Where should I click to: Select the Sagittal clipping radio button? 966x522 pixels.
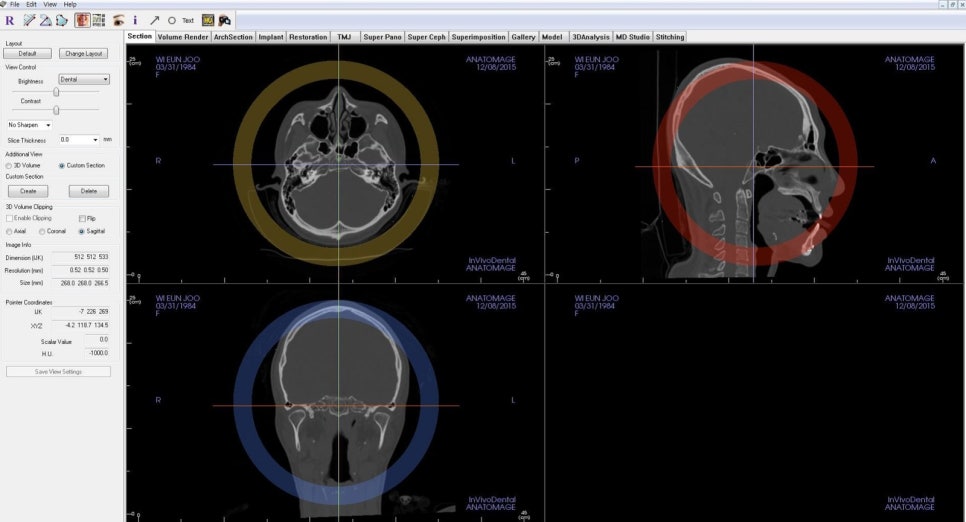click(x=81, y=231)
